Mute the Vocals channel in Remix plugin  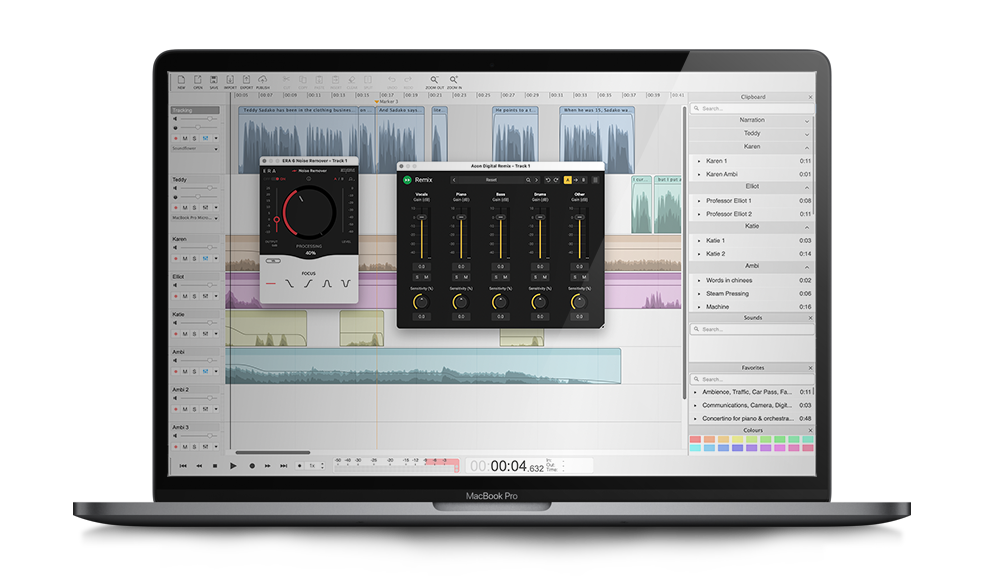click(426, 277)
